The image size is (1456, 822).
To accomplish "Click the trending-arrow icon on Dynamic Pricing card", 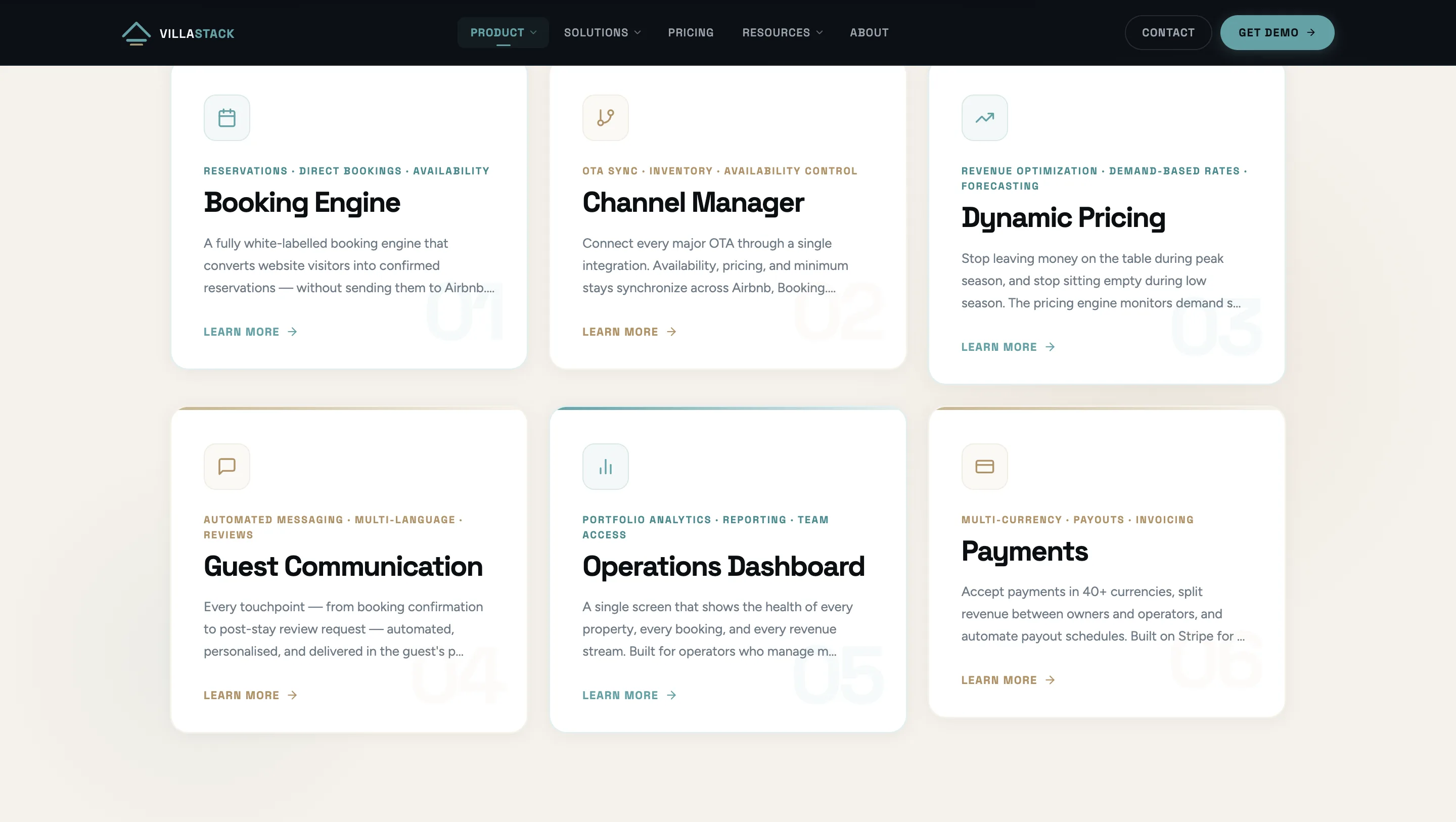I will (984, 117).
